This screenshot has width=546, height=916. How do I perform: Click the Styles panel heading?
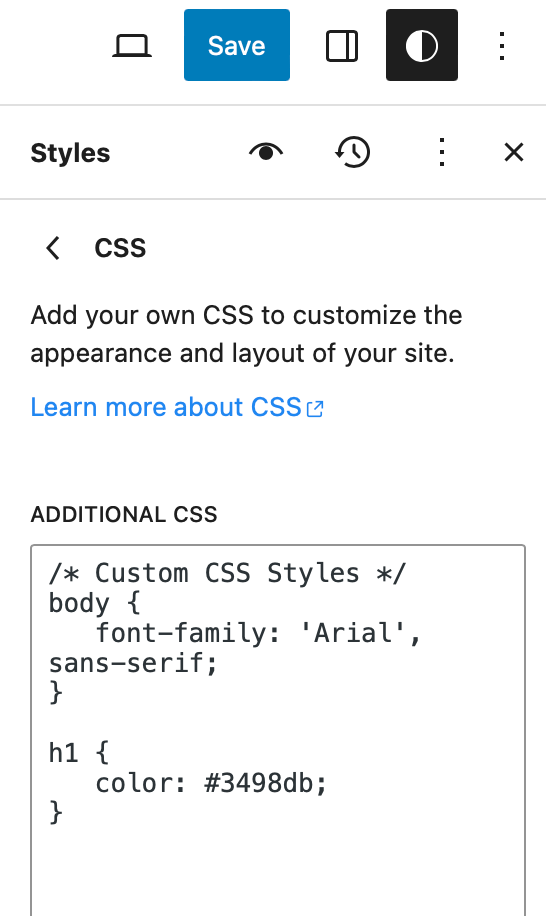(70, 153)
